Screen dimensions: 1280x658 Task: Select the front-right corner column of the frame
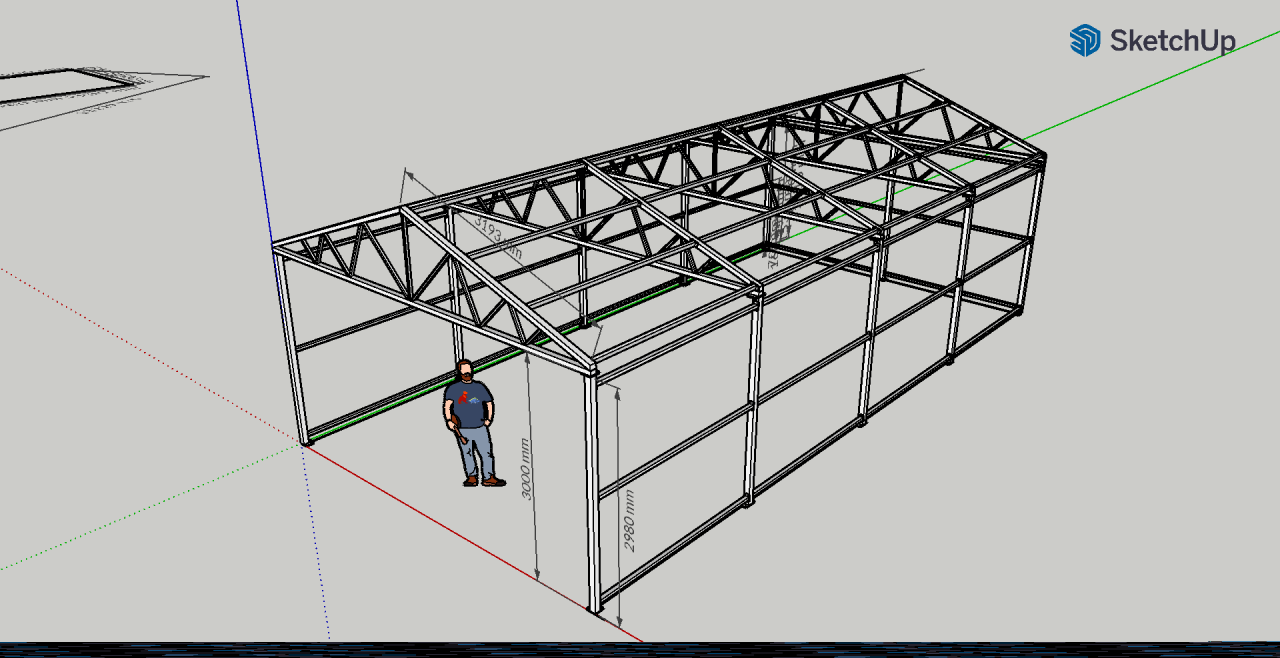coord(592,490)
